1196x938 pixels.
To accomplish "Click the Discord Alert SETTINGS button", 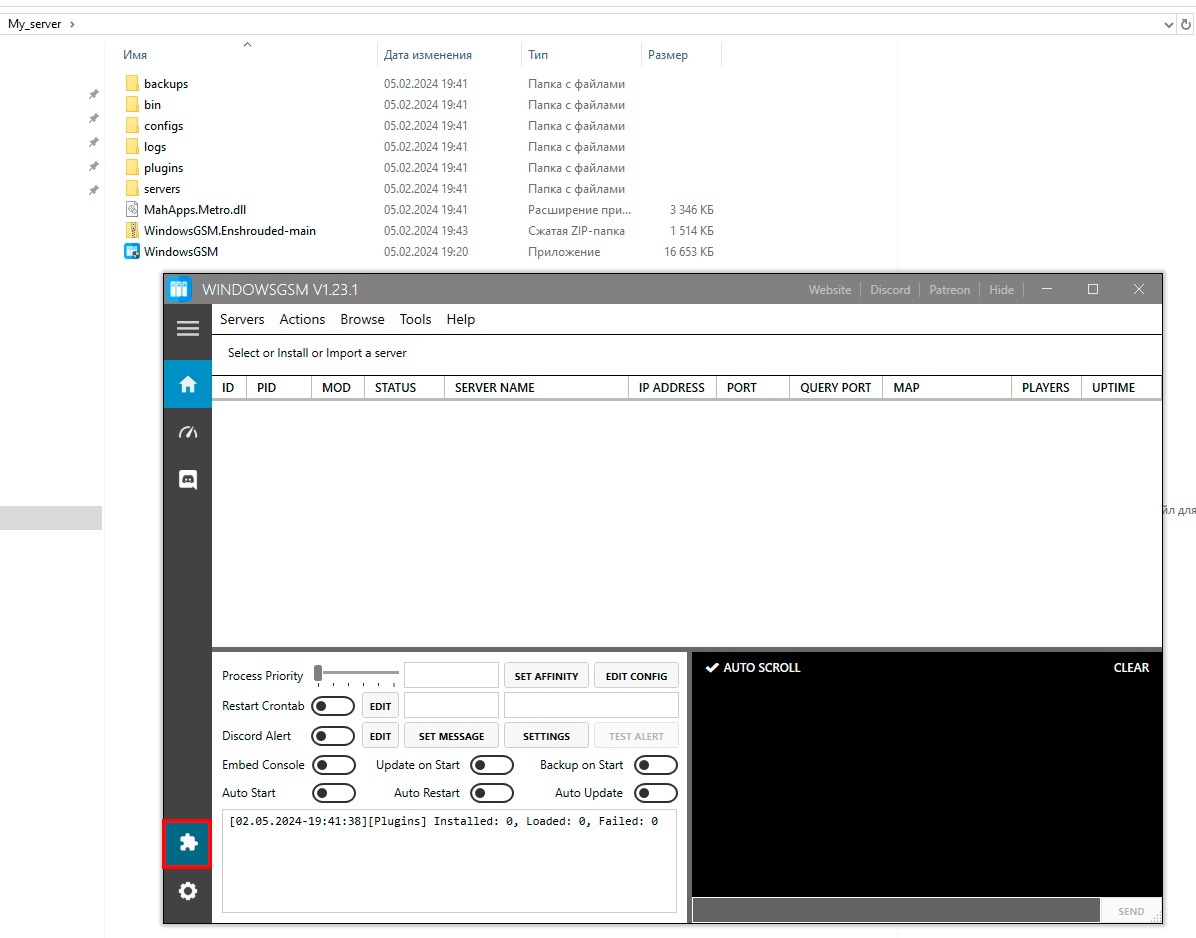I will click(546, 736).
